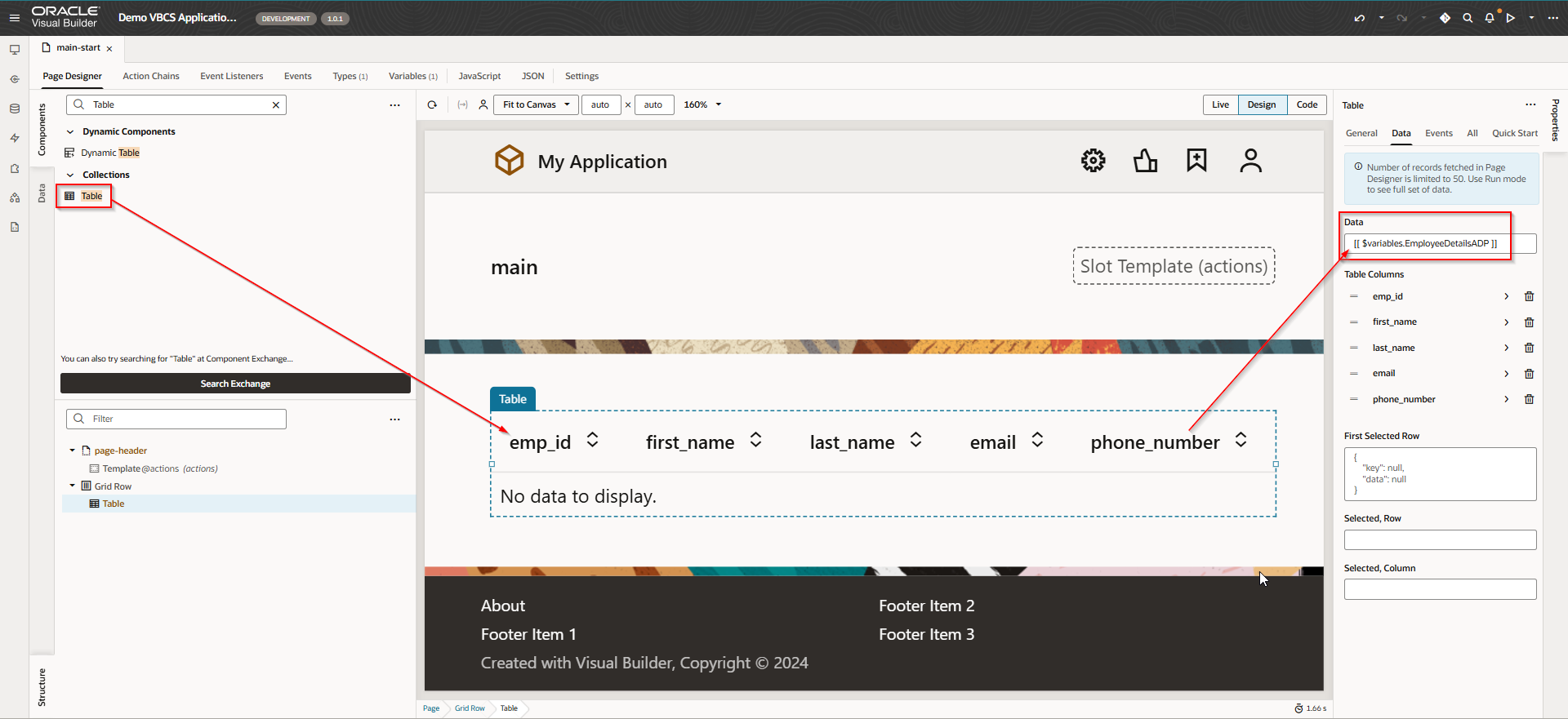Expand first_name column details chevron
Screen dimensions: 1568x719
tap(1506, 322)
